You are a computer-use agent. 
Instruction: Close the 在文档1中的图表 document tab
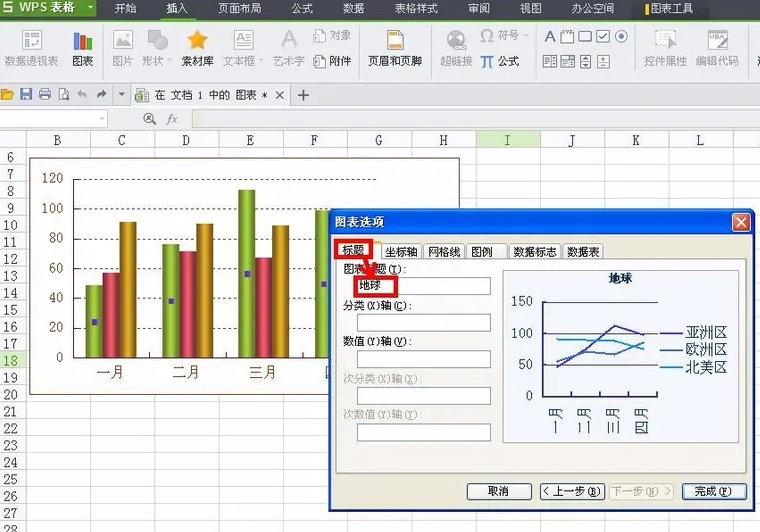[280, 95]
